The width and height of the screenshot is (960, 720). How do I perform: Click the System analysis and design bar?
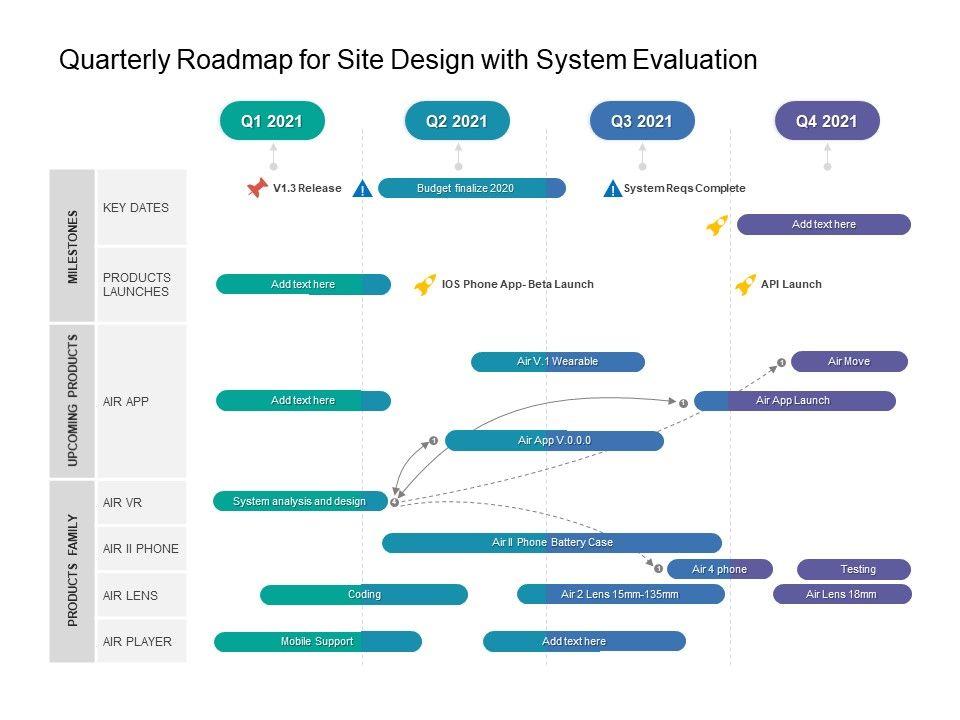coord(299,501)
